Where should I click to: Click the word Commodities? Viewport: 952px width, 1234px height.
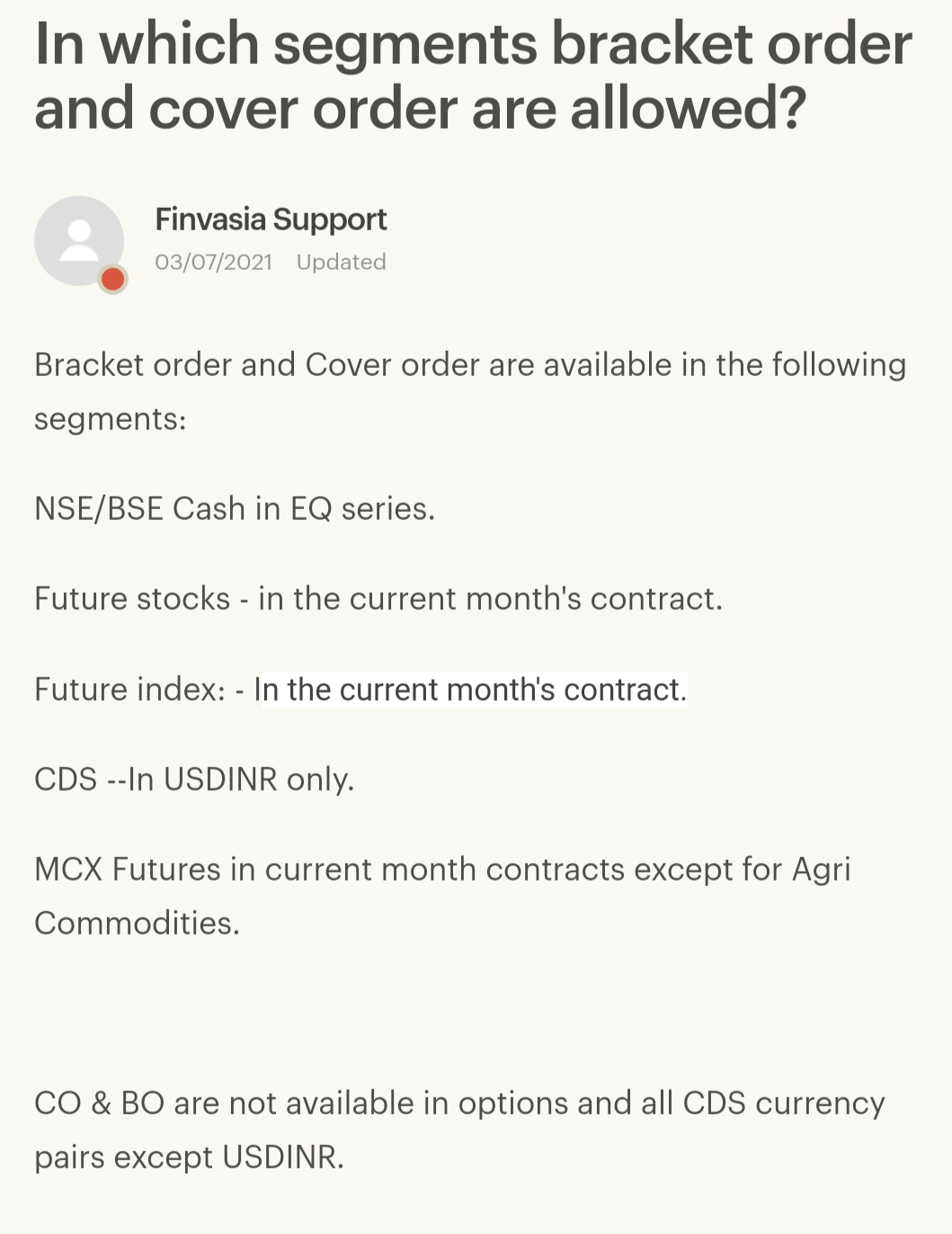tap(137, 923)
